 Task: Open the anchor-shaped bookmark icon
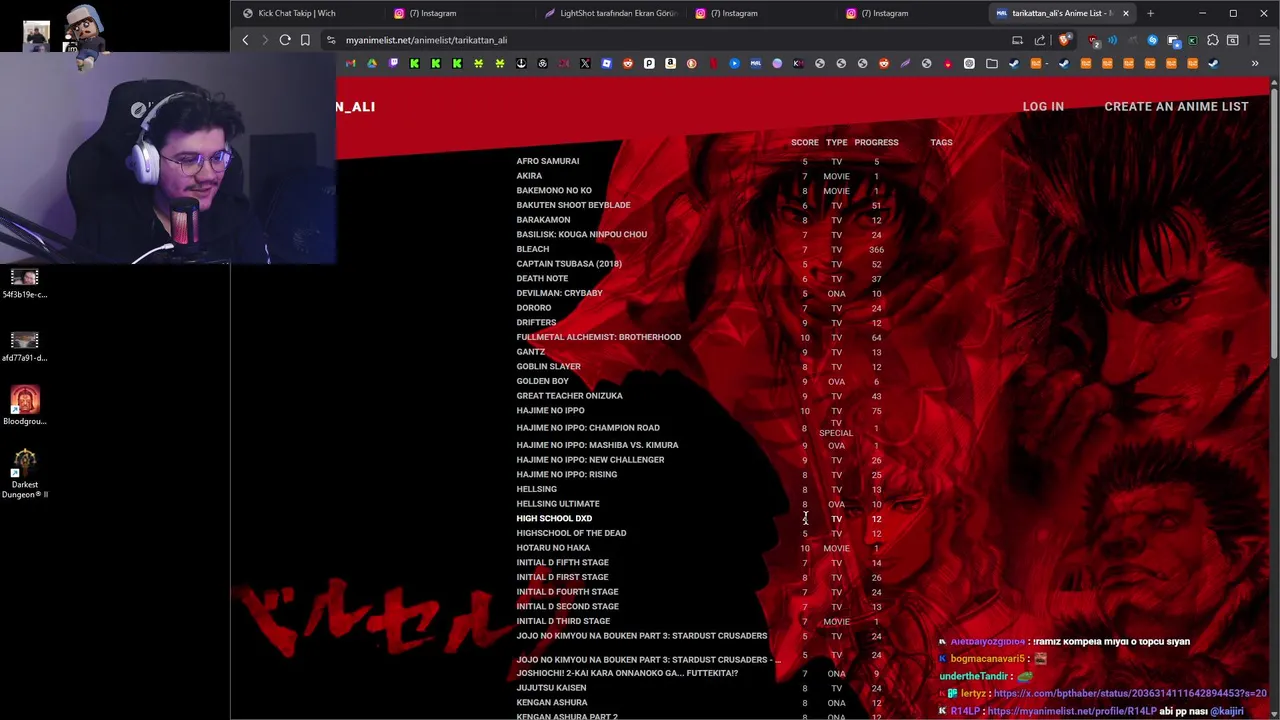click(x=521, y=63)
